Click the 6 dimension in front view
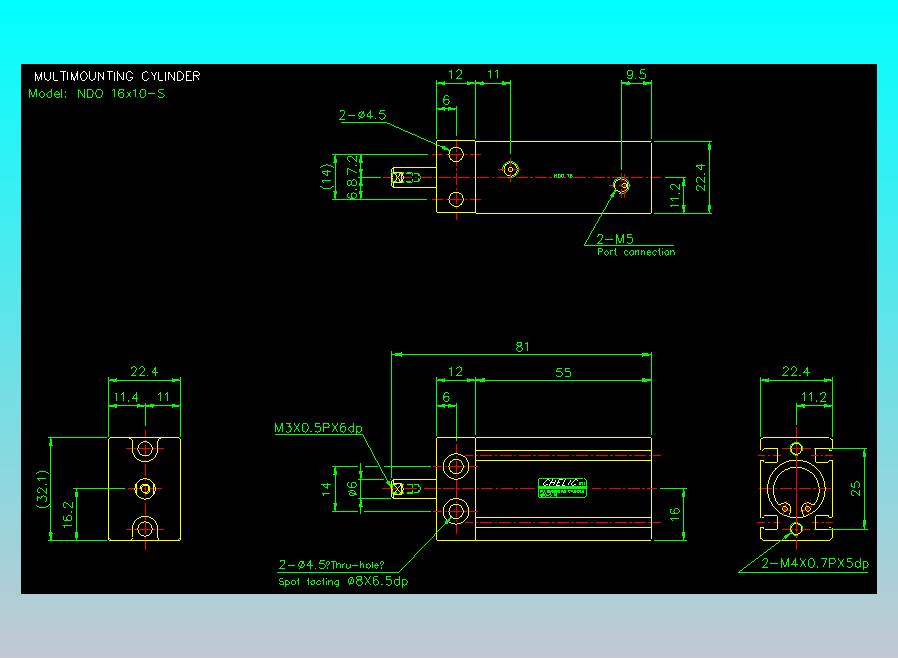This screenshot has height=658, width=898. tap(446, 397)
